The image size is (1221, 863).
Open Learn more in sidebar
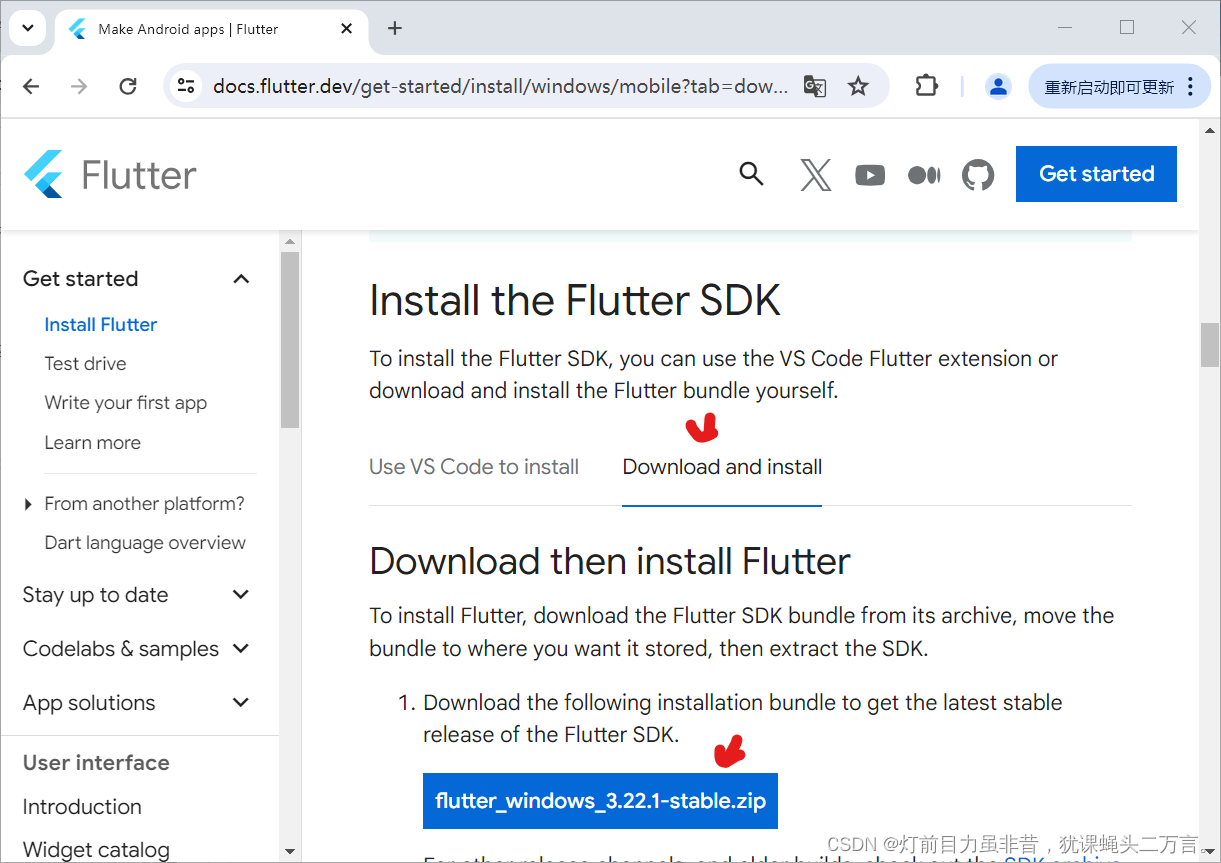tap(92, 443)
